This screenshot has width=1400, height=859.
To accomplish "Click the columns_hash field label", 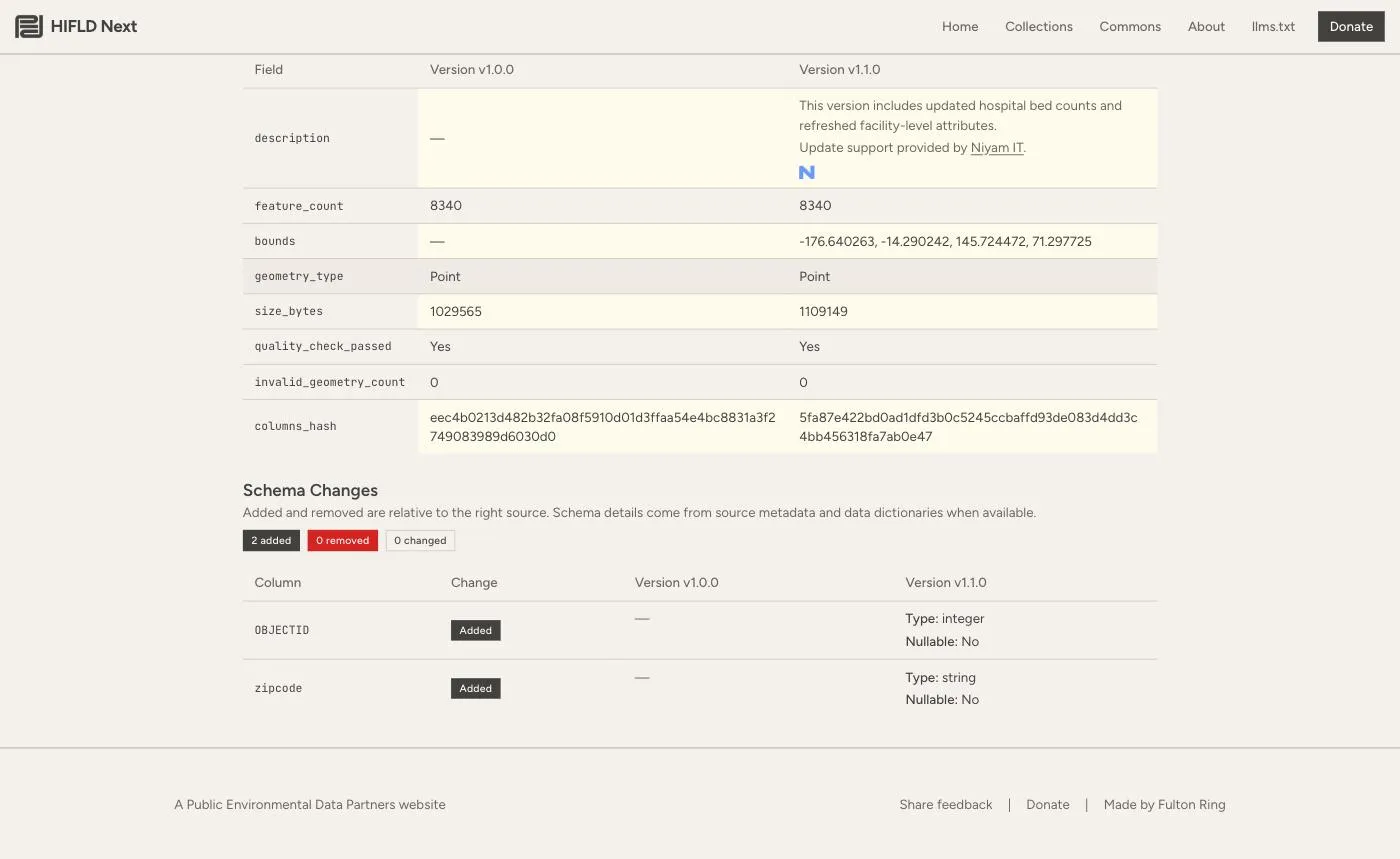I will (295, 426).
